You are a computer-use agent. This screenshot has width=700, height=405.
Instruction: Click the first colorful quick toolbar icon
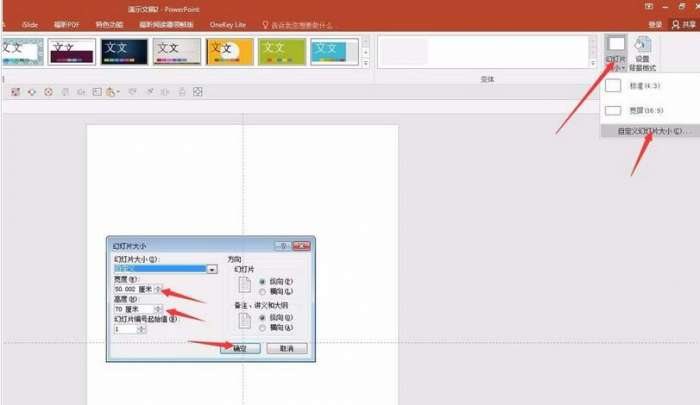point(16,92)
